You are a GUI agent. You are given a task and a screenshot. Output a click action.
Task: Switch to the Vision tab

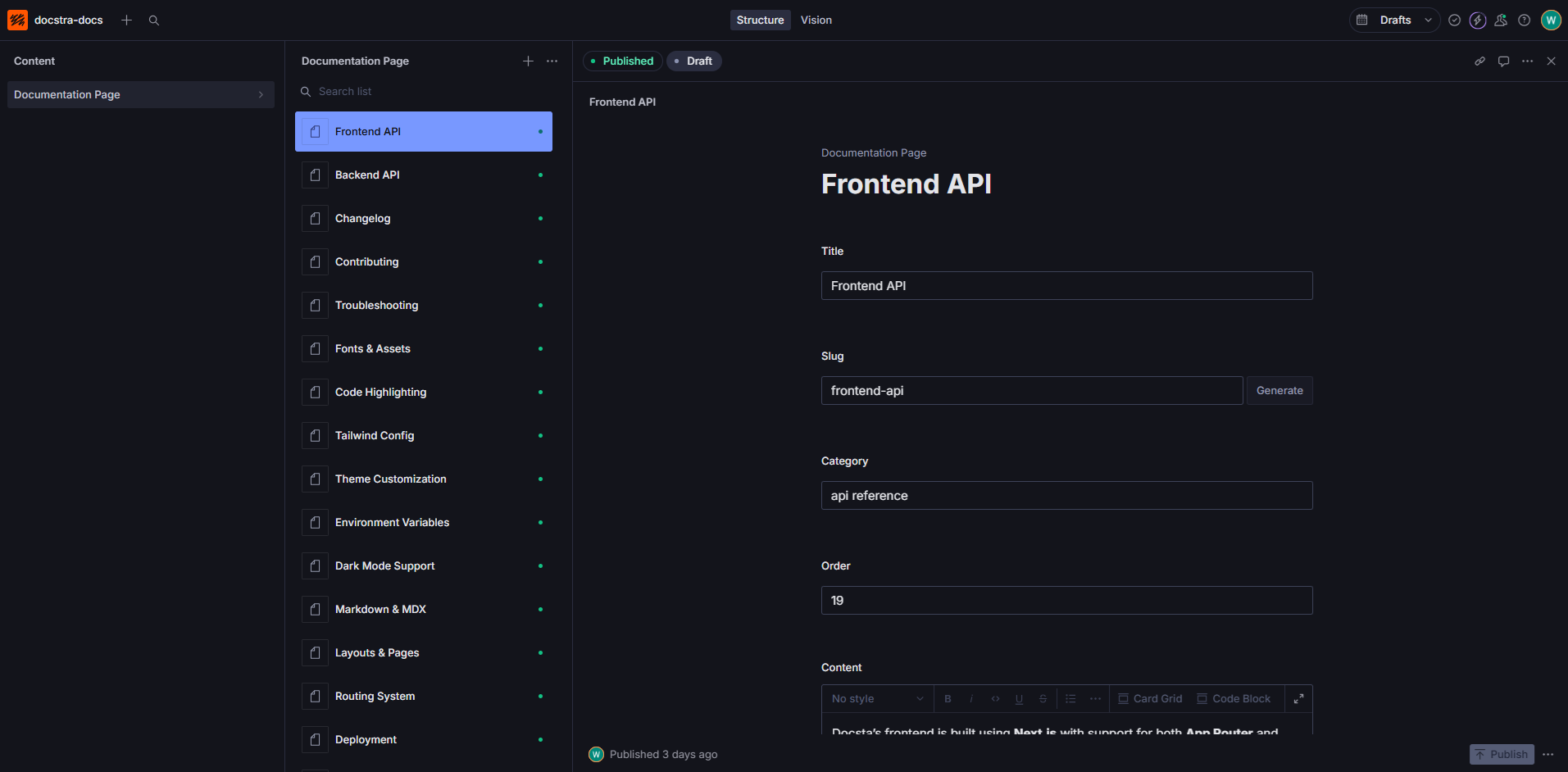click(x=816, y=20)
